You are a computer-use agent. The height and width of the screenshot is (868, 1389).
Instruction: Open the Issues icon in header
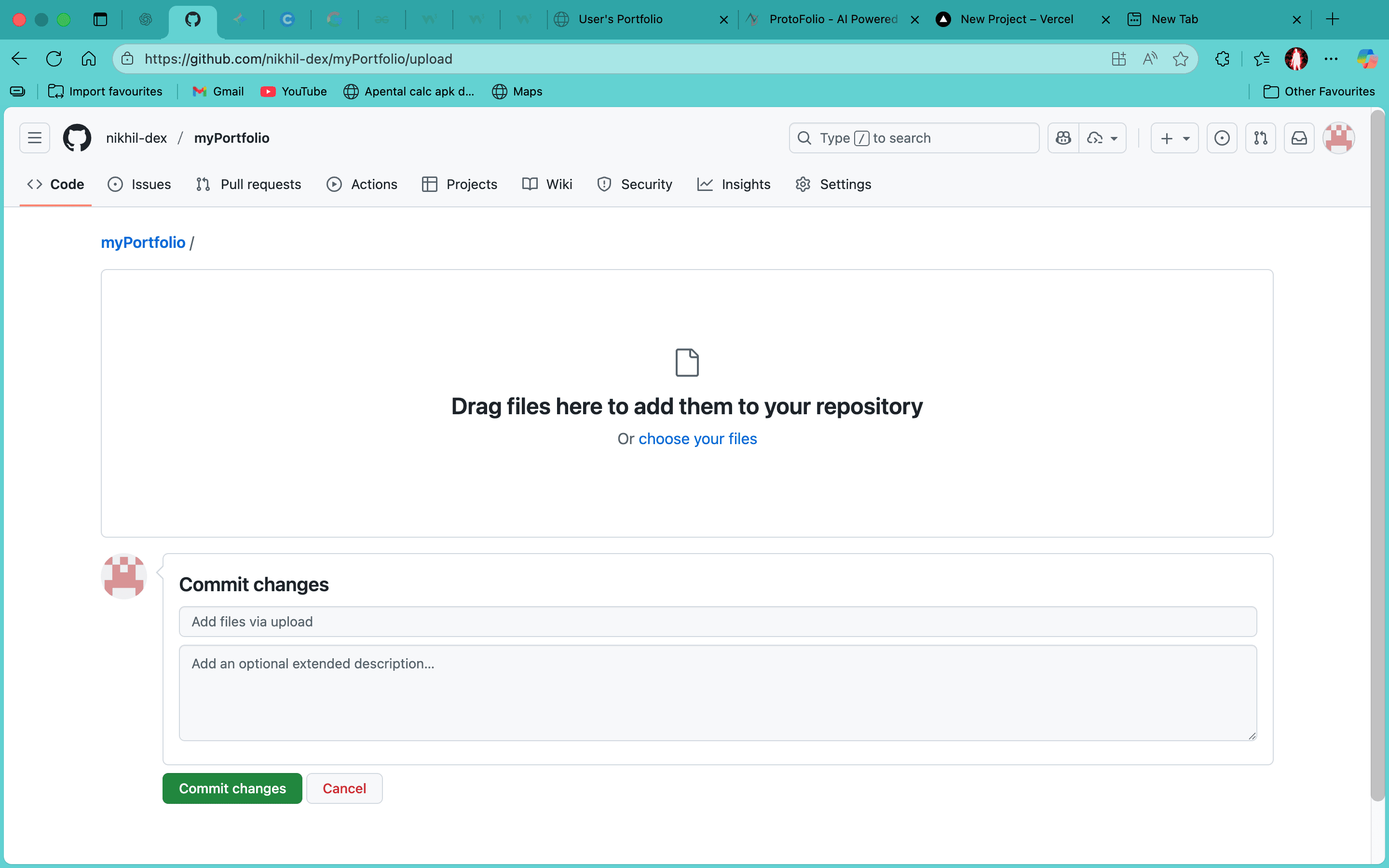pyautogui.click(x=1222, y=138)
